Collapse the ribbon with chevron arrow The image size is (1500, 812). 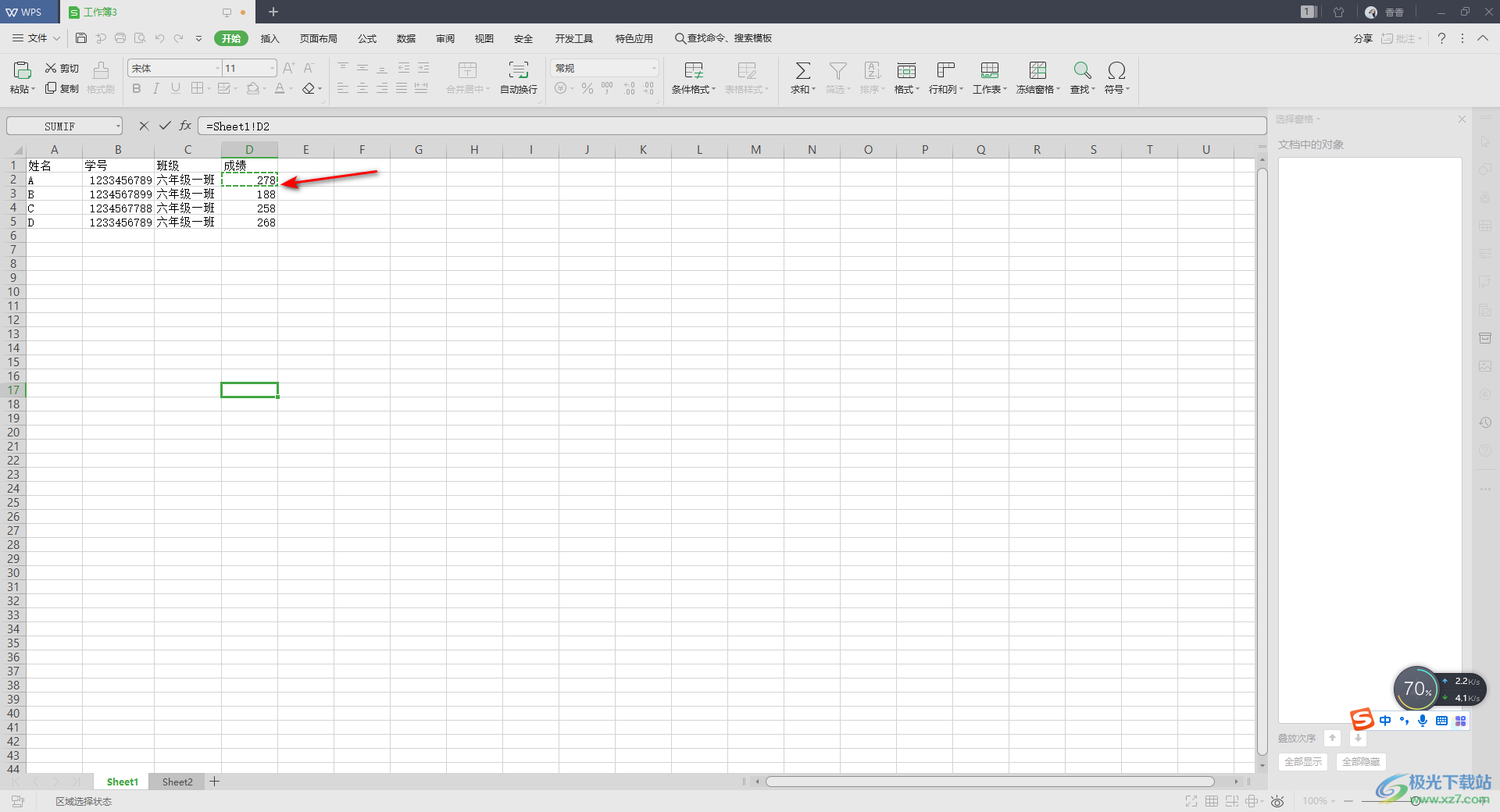click(x=1483, y=38)
